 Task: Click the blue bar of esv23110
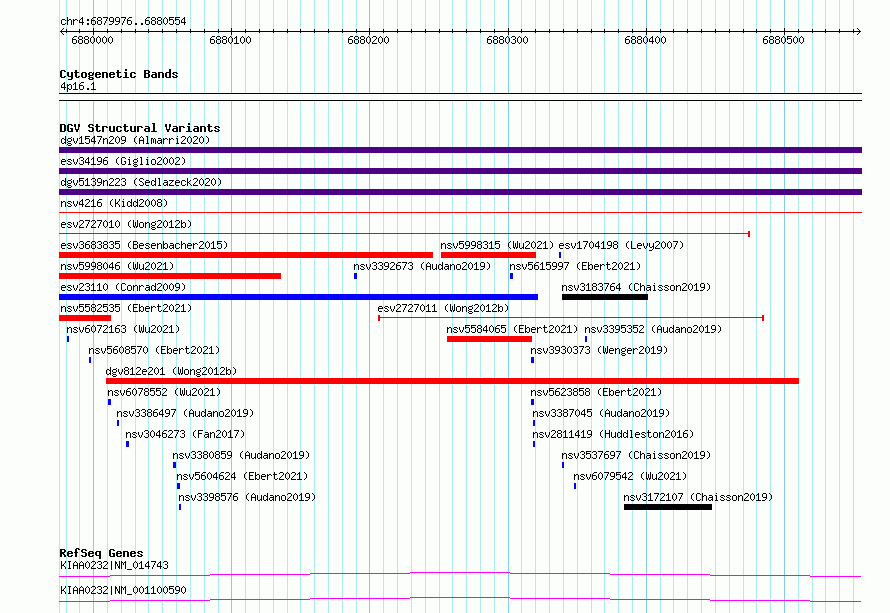(299, 297)
